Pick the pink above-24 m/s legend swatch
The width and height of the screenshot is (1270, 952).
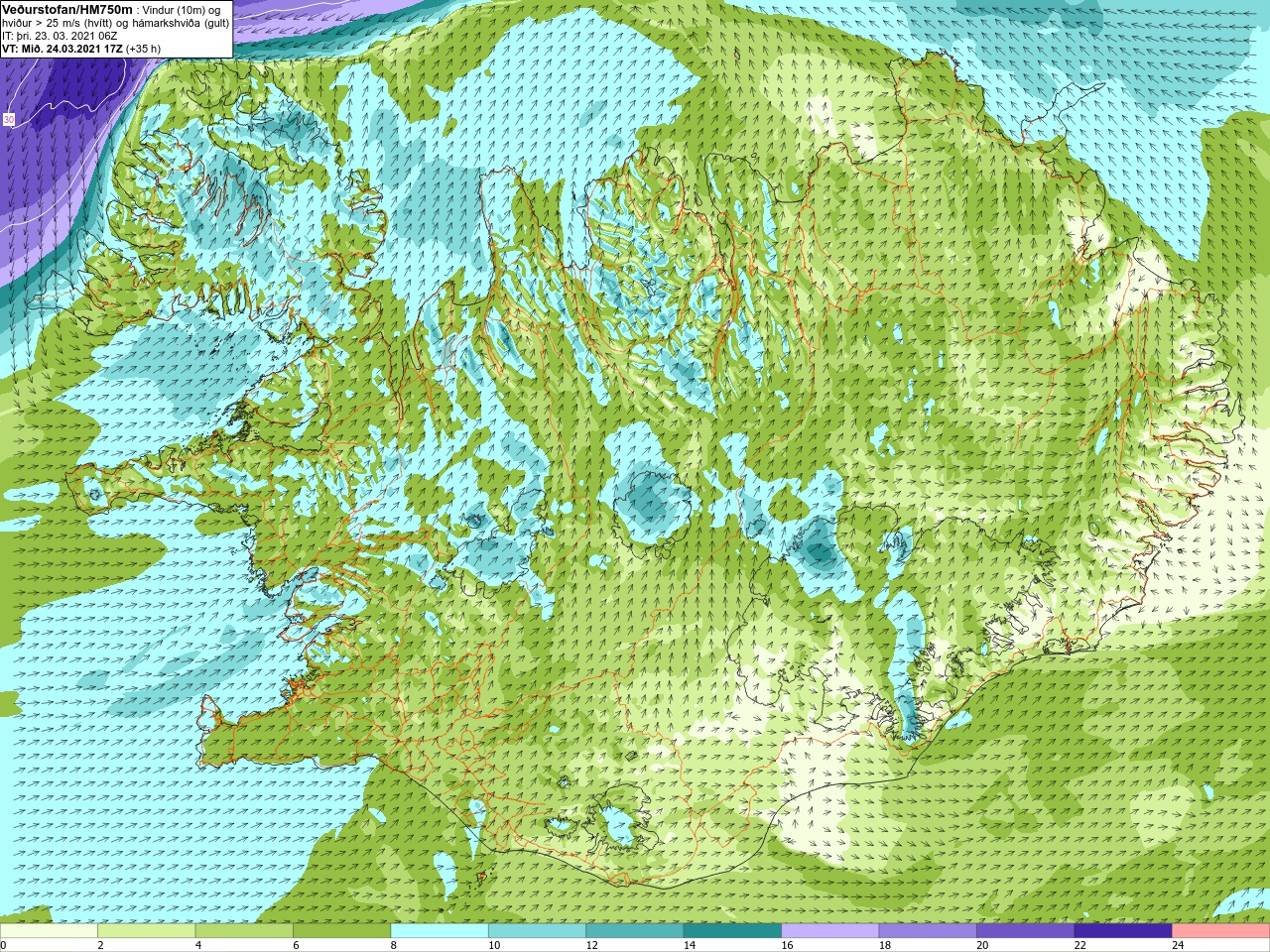pos(1221,931)
